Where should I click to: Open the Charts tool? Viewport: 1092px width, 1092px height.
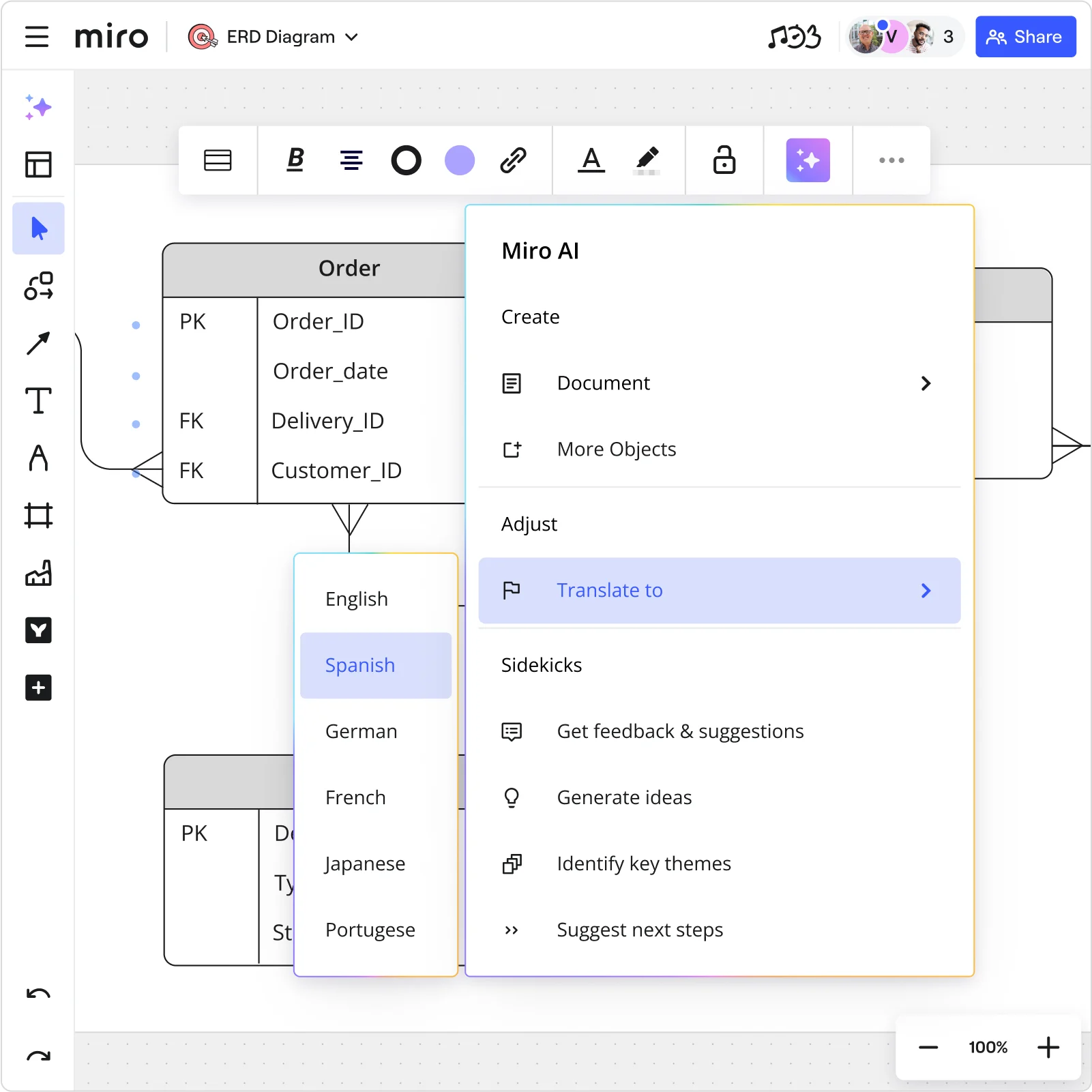pyautogui.click(x=38, y=573)
